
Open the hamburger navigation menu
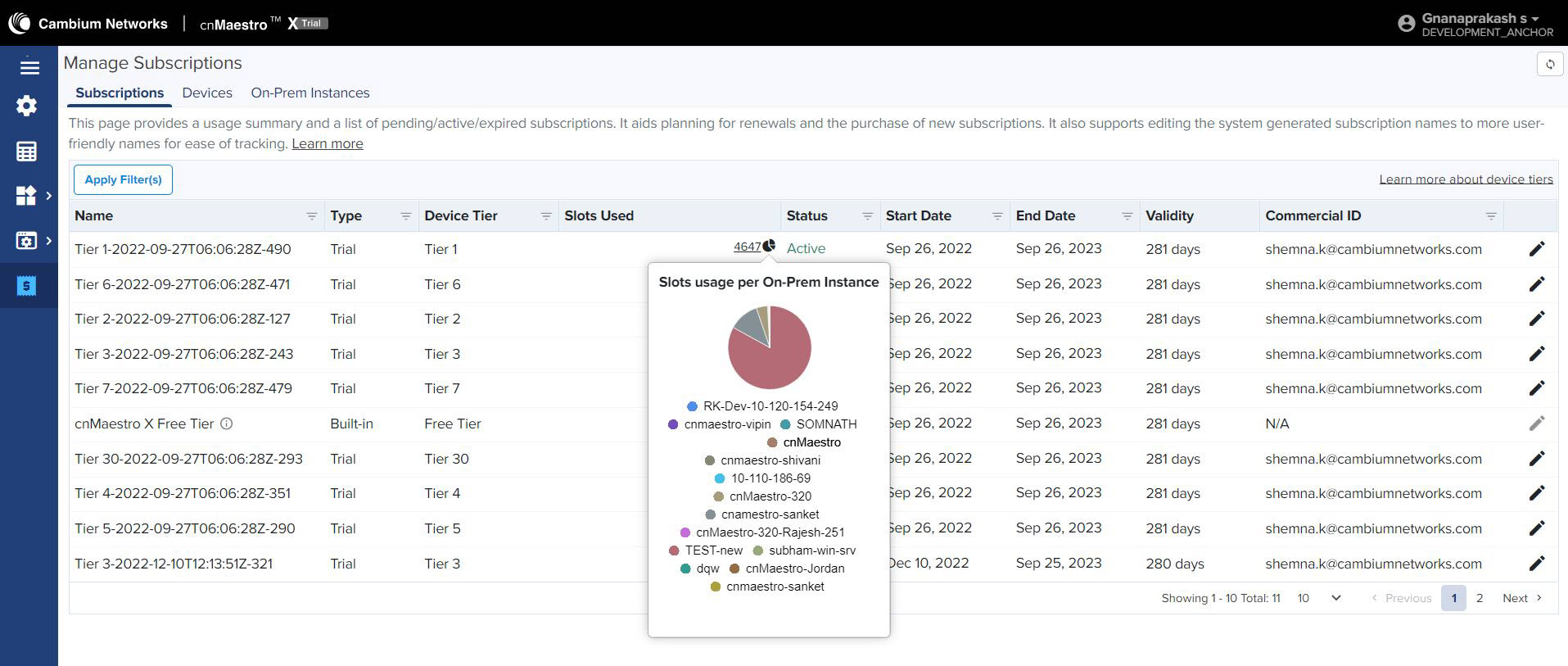point(29,67)
